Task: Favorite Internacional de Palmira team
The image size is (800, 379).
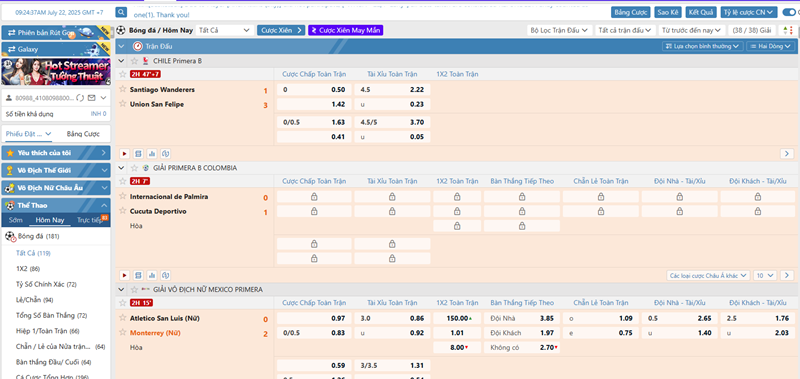Action: click(122, 196)
